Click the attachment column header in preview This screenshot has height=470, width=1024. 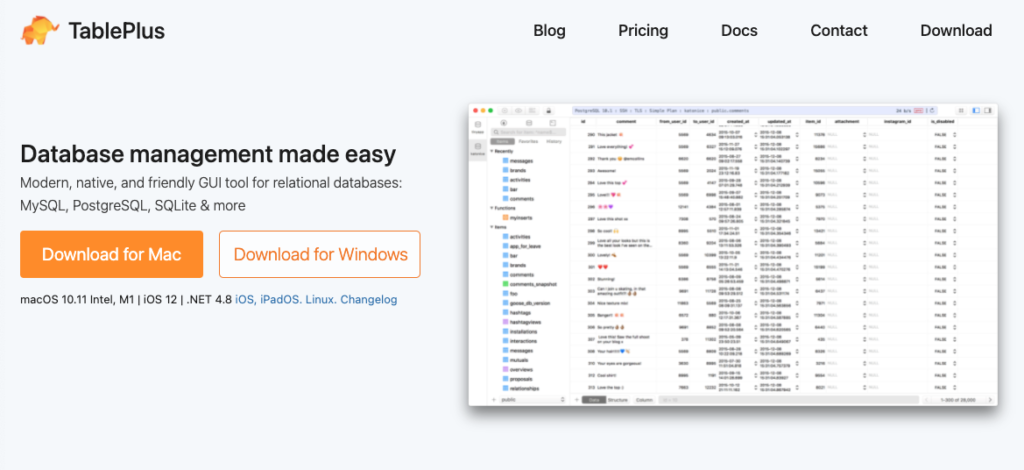point(847,121)
